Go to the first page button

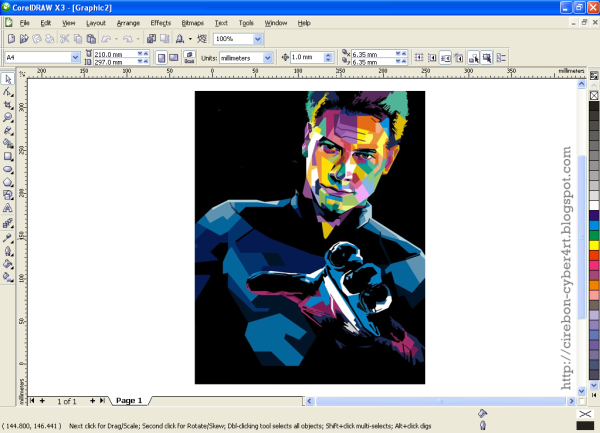(x=32, y=400)
